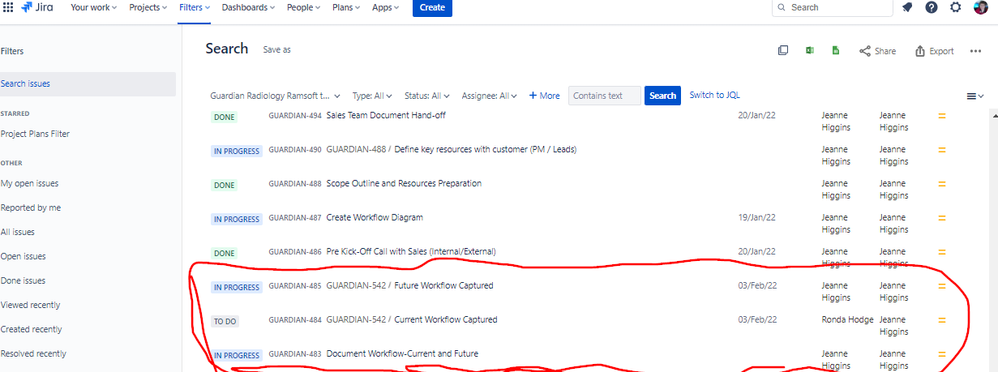The image size is (998, 372).
Task: Open Future Workflow Captured issue summary
Action: (444, 285)
